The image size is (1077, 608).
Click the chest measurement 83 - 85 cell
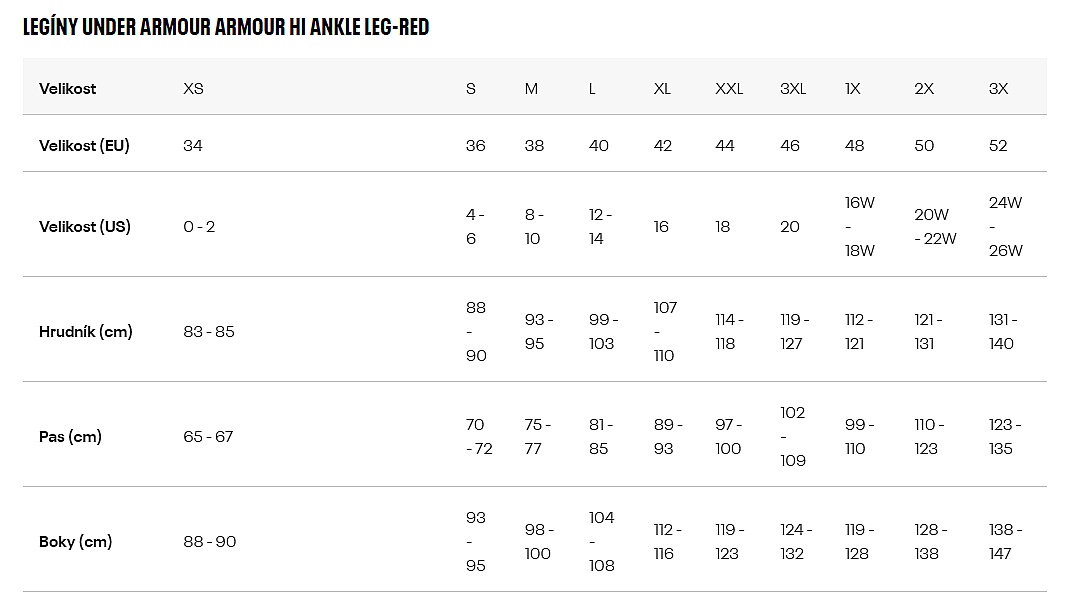(209, 332)
